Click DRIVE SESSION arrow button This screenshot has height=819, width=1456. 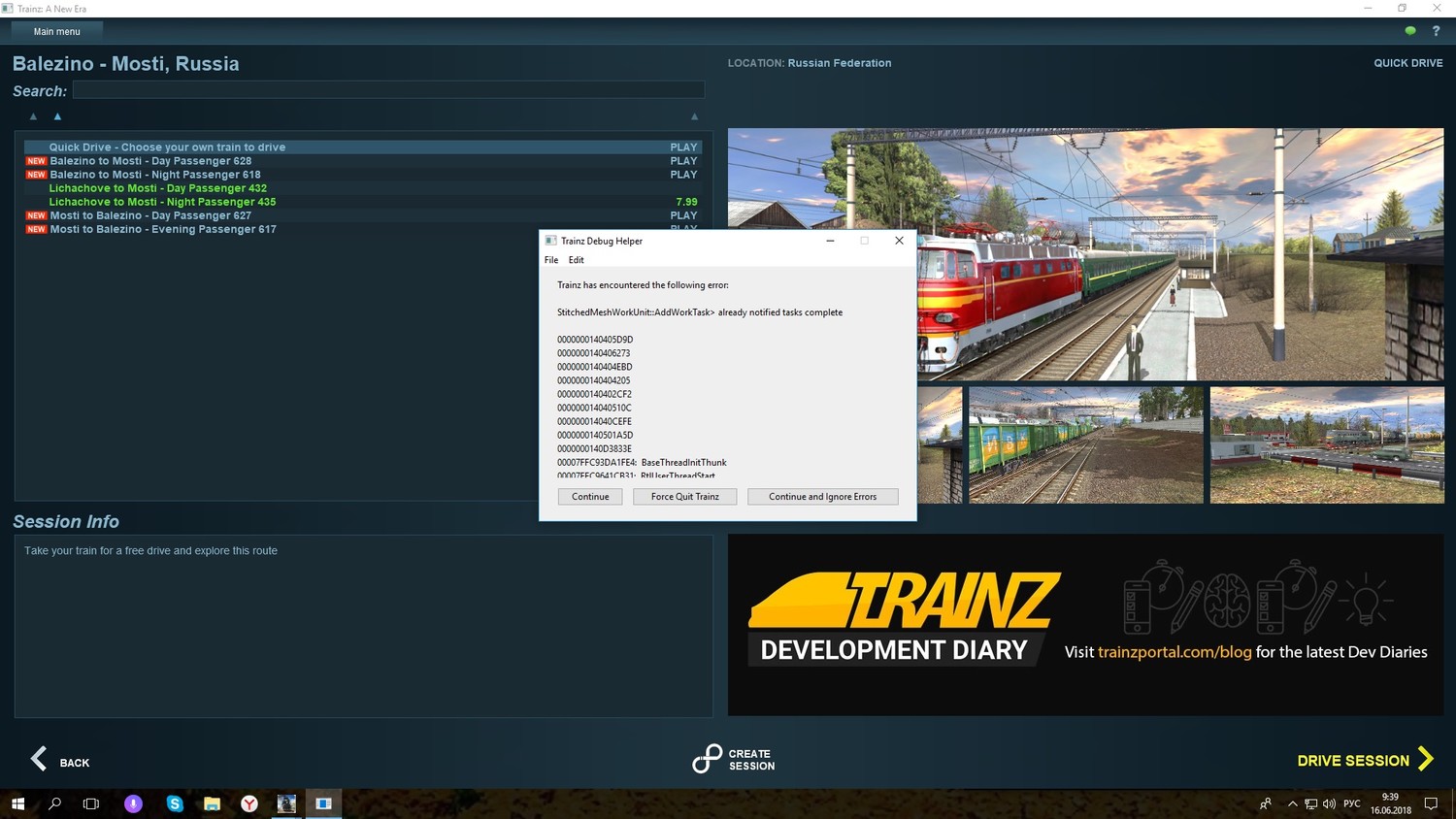coord(1366,760)
